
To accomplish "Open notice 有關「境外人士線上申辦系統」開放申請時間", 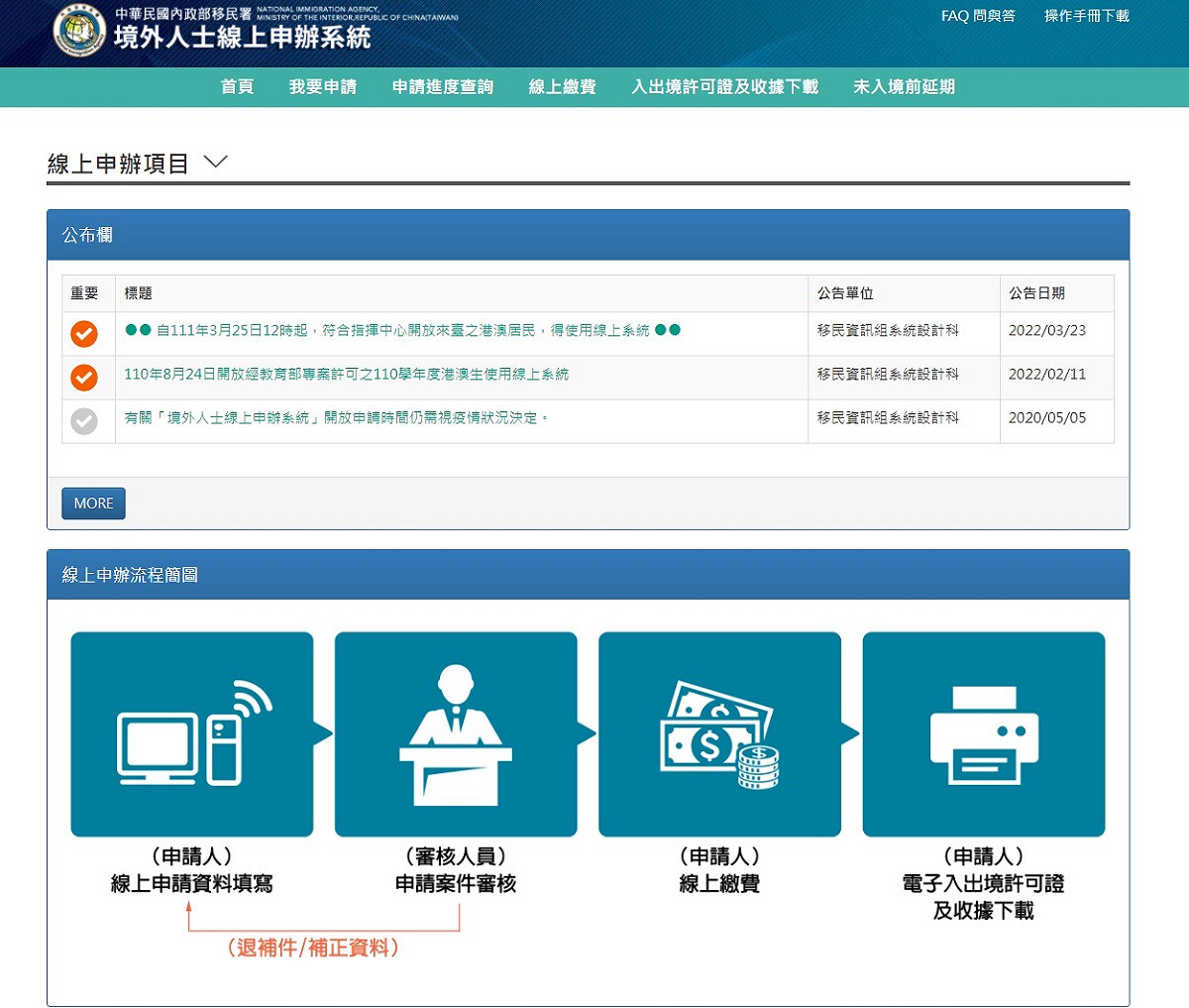I will tap(336, 417).
